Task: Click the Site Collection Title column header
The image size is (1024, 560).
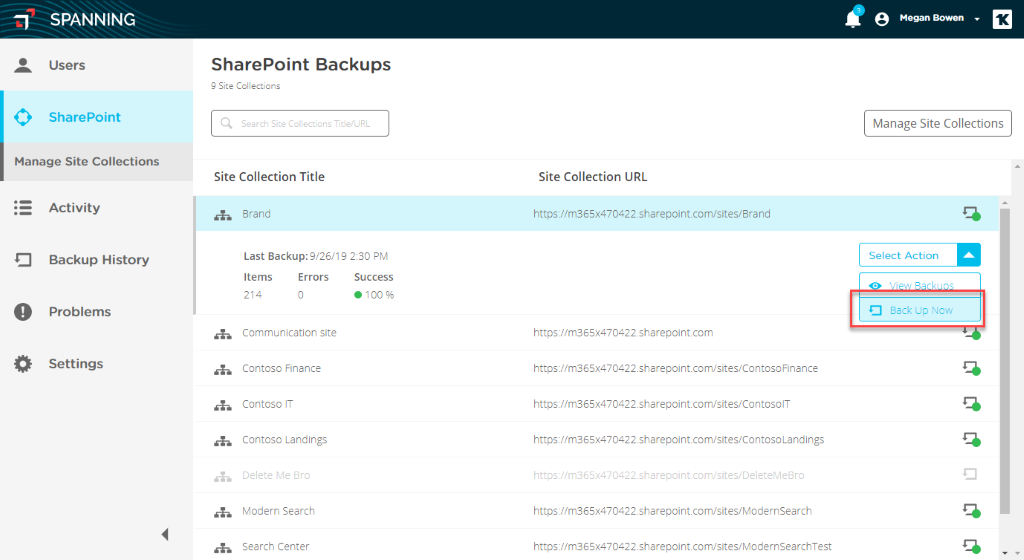Action: (269, 176)
